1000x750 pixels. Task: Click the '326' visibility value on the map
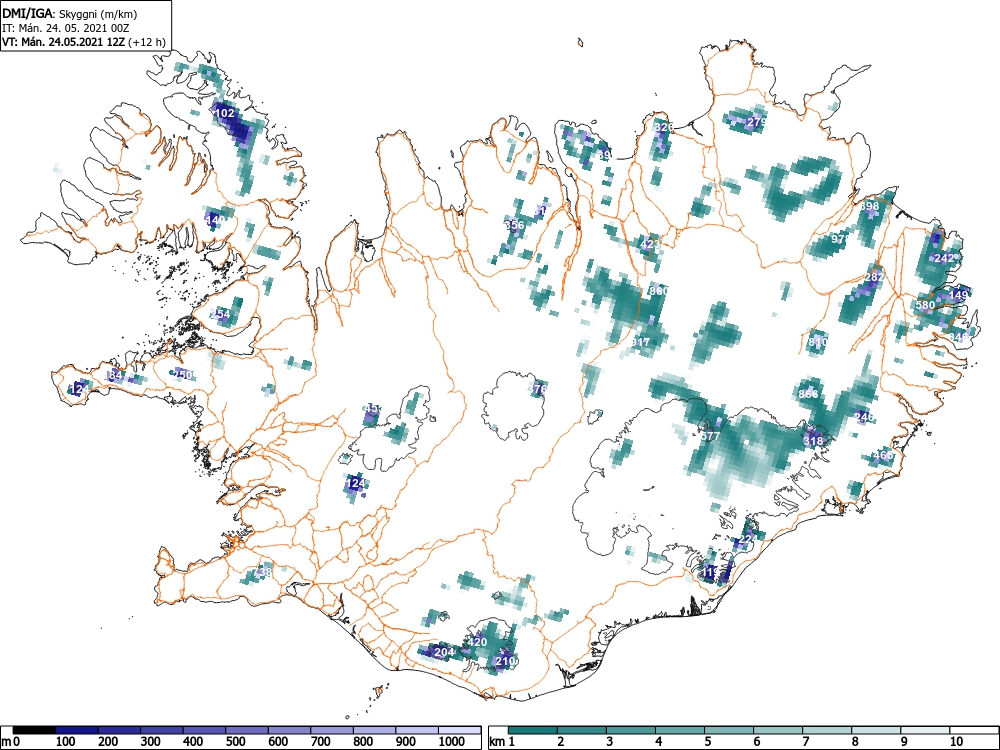point(664,127)
